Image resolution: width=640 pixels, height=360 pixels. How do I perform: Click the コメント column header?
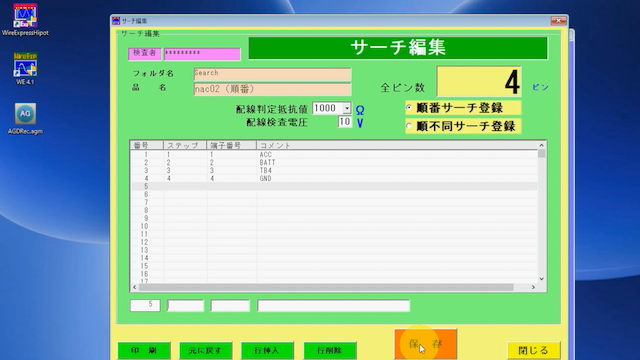tap(397, 145)
